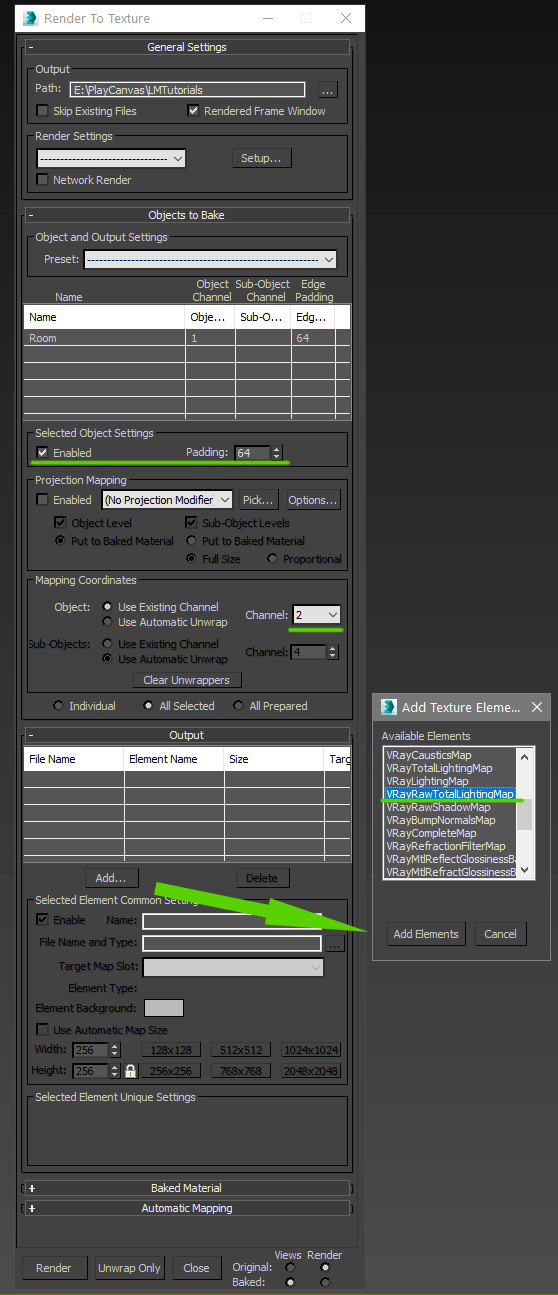Click the Element Background color swatch
This screenshot has width=558, height=1295.
coord(164,1008)
